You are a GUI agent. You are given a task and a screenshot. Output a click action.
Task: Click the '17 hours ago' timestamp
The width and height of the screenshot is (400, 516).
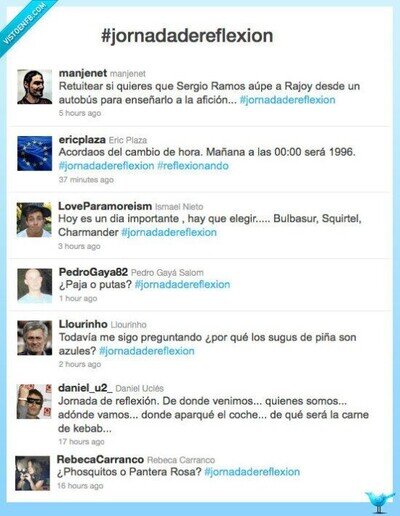tap(81, 442)
